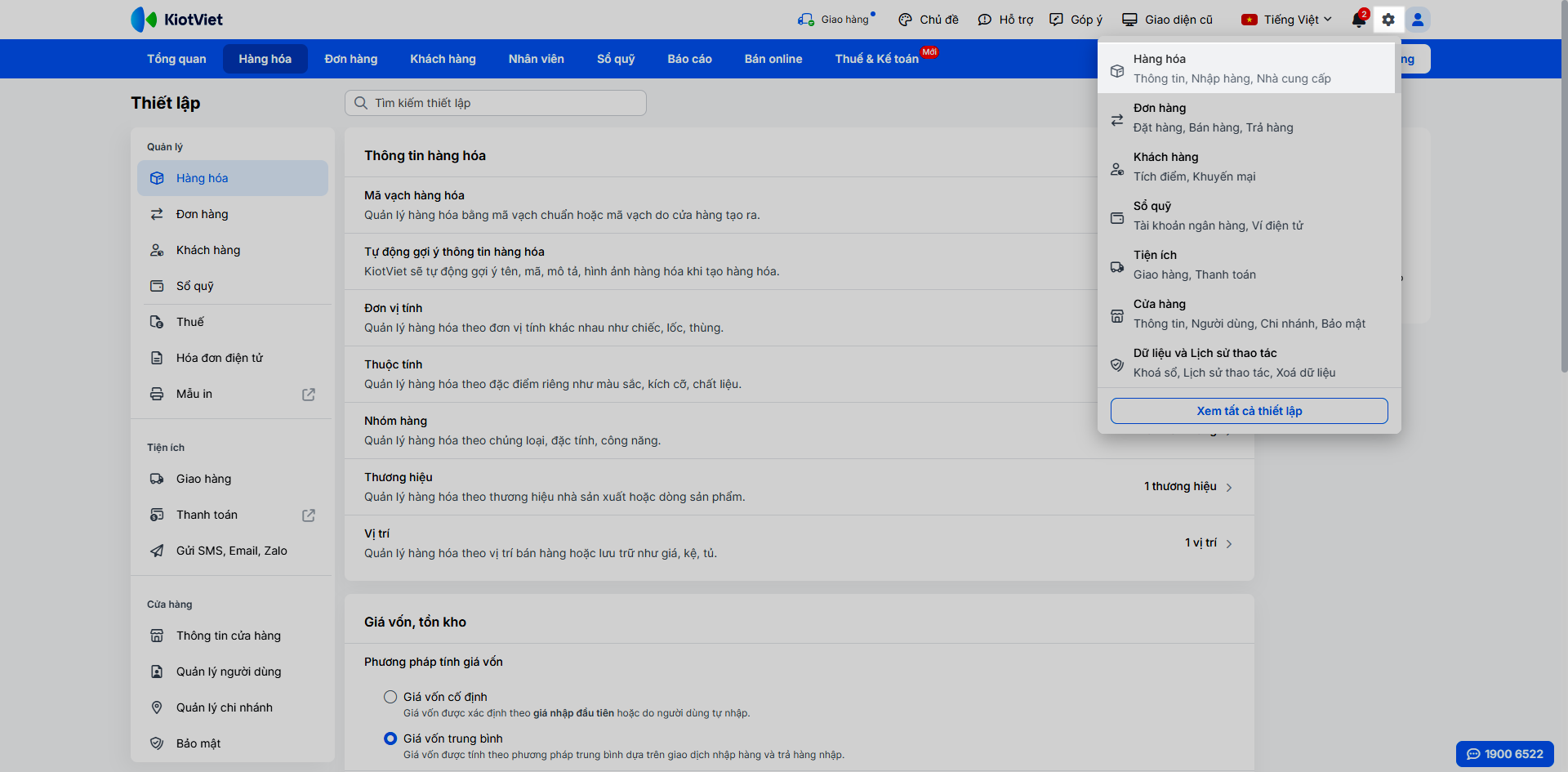This screenshot has width=1568, height=772.
Task: Click the Bảo mật shield icon
Action: pyautogui.click(x=157, y=743)
